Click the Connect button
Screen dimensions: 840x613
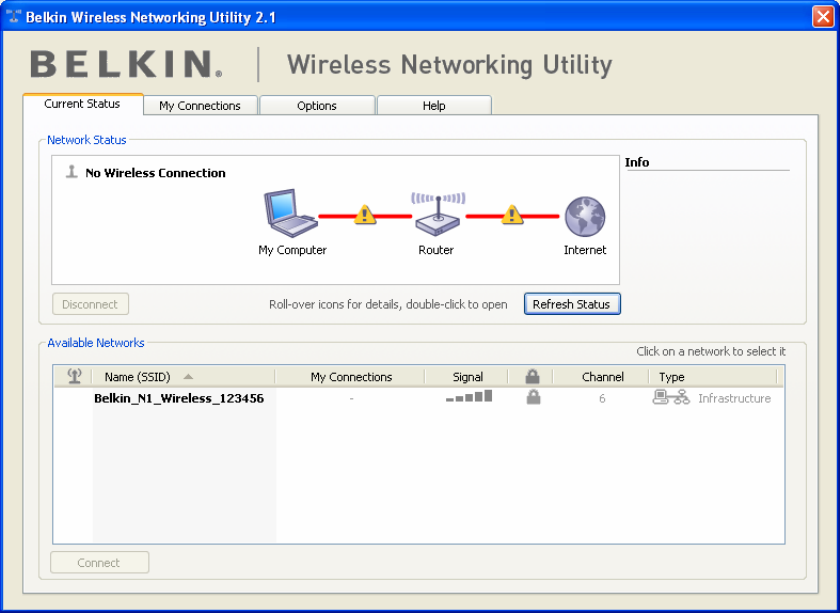point(99,563)
